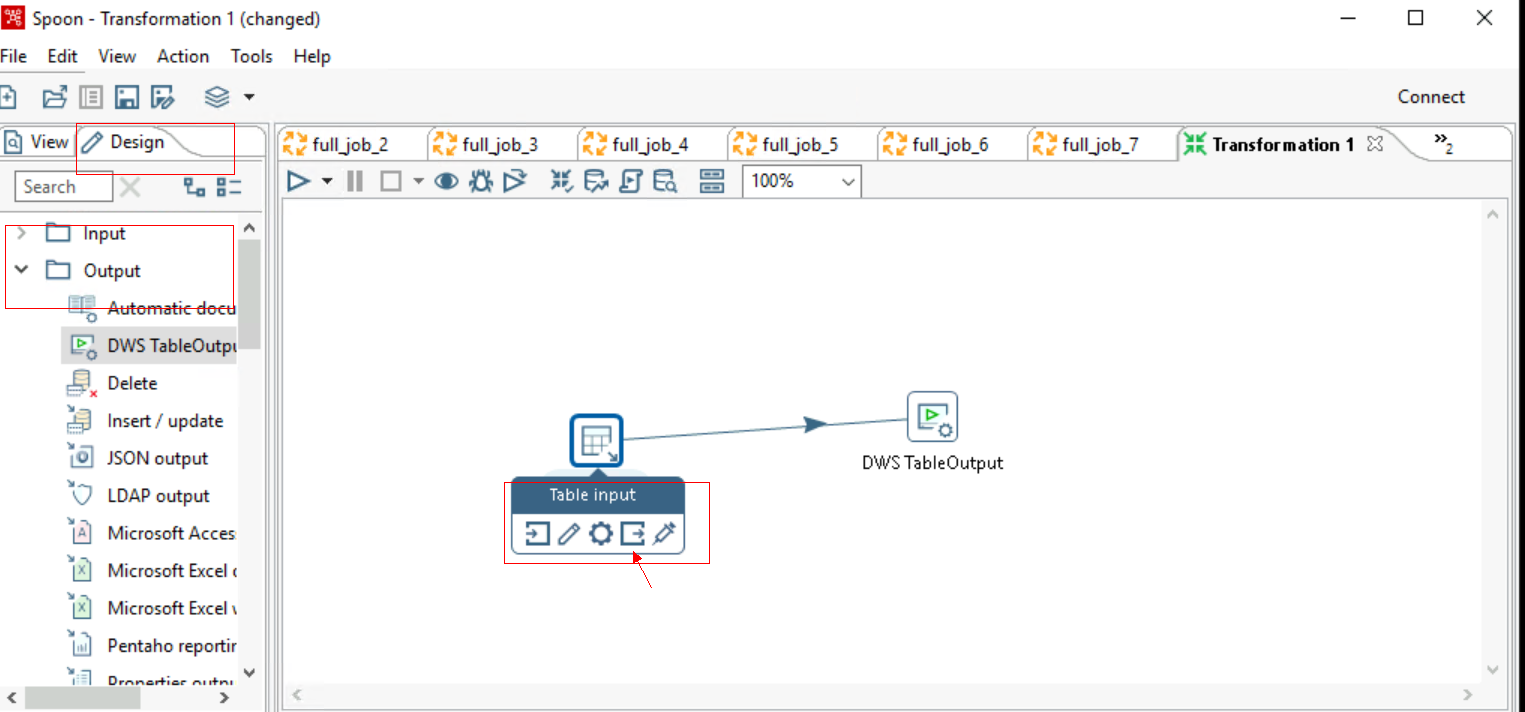Select the Microsoft Access output step
The width and height of the screenshot is (1525, 712).
point(150,533)
